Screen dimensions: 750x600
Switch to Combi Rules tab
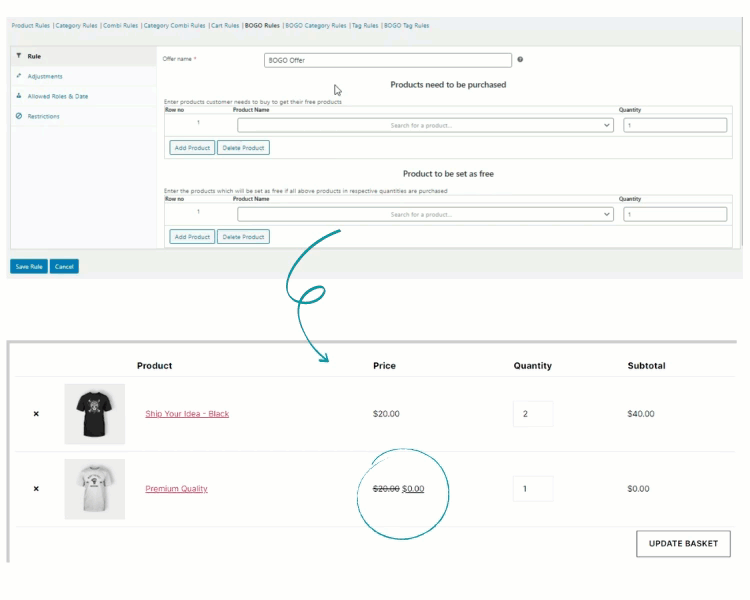tap(121, 25)
